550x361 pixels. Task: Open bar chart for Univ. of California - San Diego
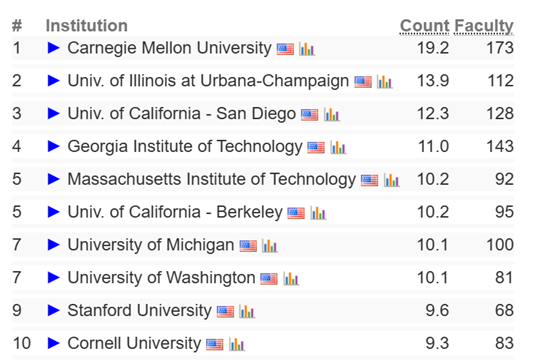click(x=332, y=115)
